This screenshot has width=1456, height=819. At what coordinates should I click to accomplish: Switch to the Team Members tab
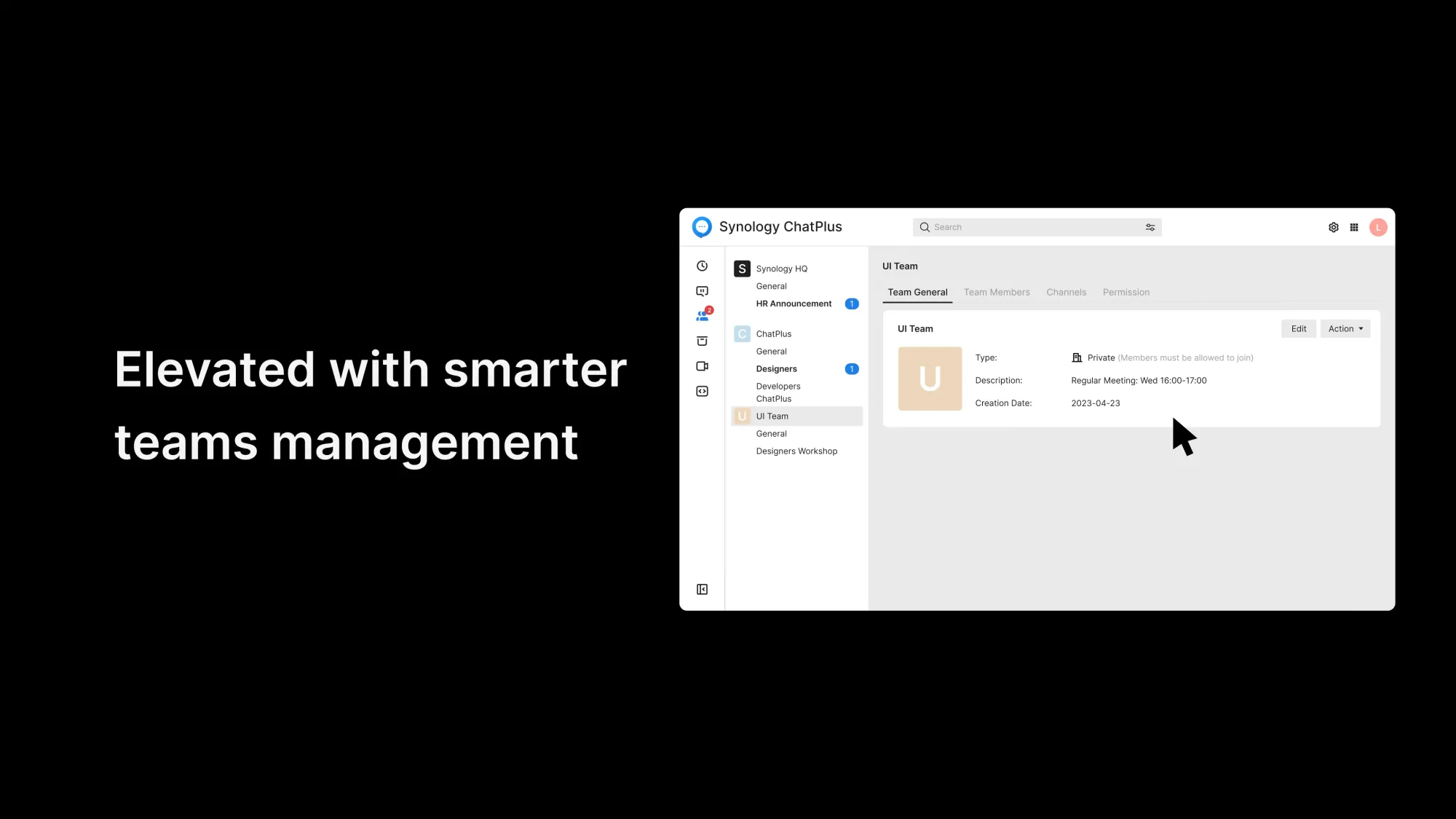[x=997, y=293]
